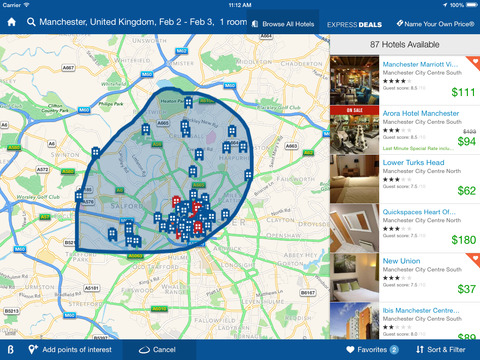Click 87 Hotels Available header

[x=405, y=44]
